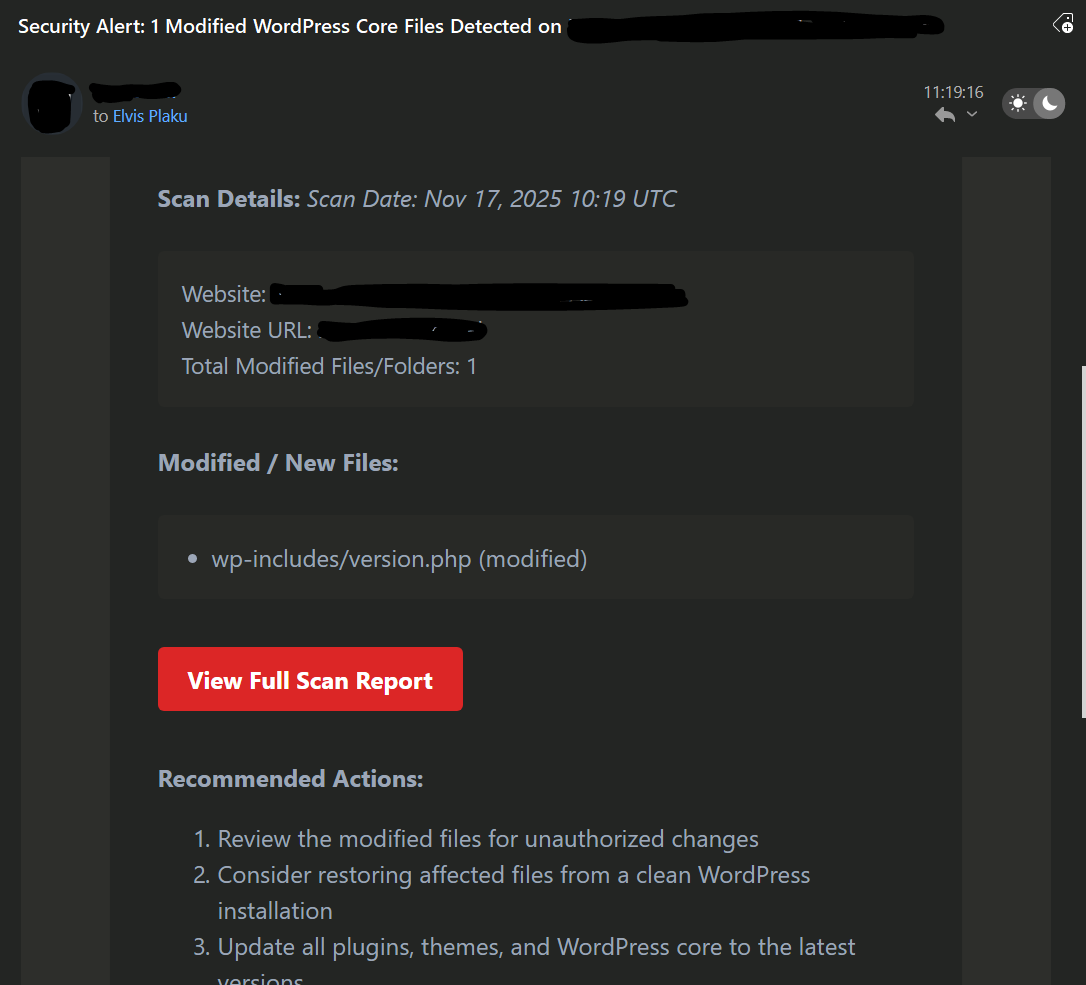Click the bullet next to wp-includes/version.php
Image resolution: width=1086 pixels, height=985 pixels.
(x=192, y=559)
